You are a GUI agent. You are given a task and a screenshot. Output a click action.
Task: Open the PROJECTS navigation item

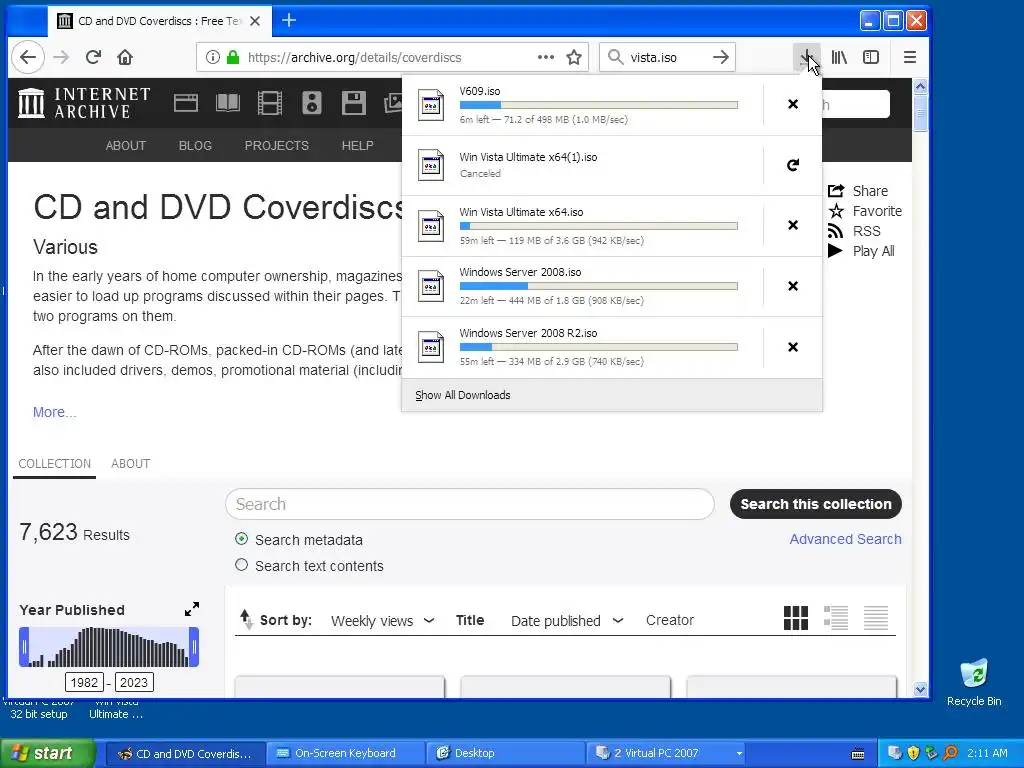pos(276,146)
